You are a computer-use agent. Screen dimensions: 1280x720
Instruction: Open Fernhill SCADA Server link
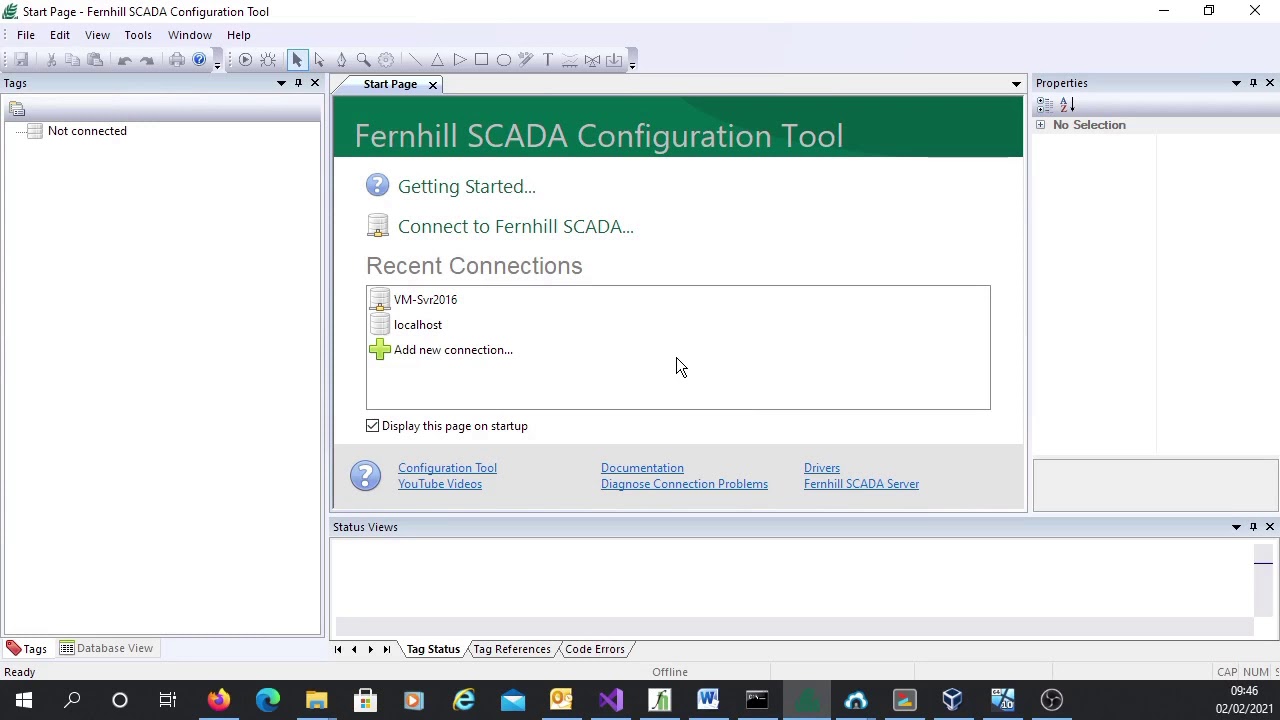coord(861,484)
